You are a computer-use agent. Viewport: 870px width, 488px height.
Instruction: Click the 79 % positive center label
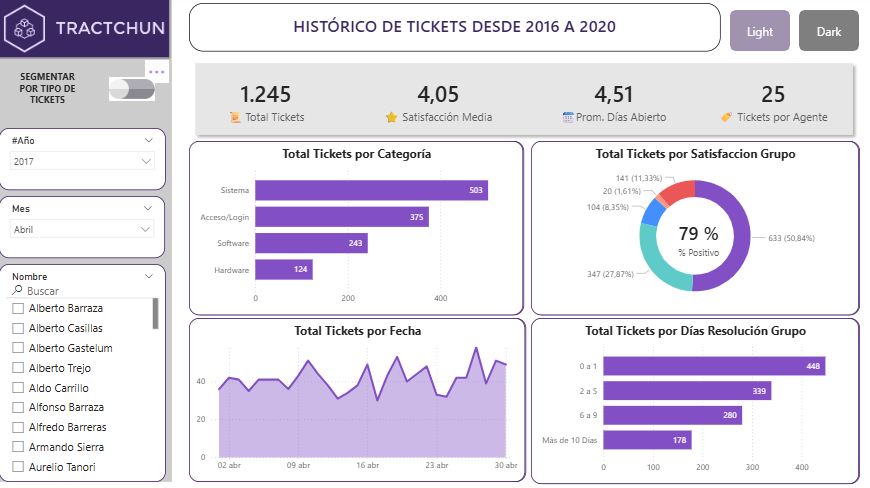(698, 233)
